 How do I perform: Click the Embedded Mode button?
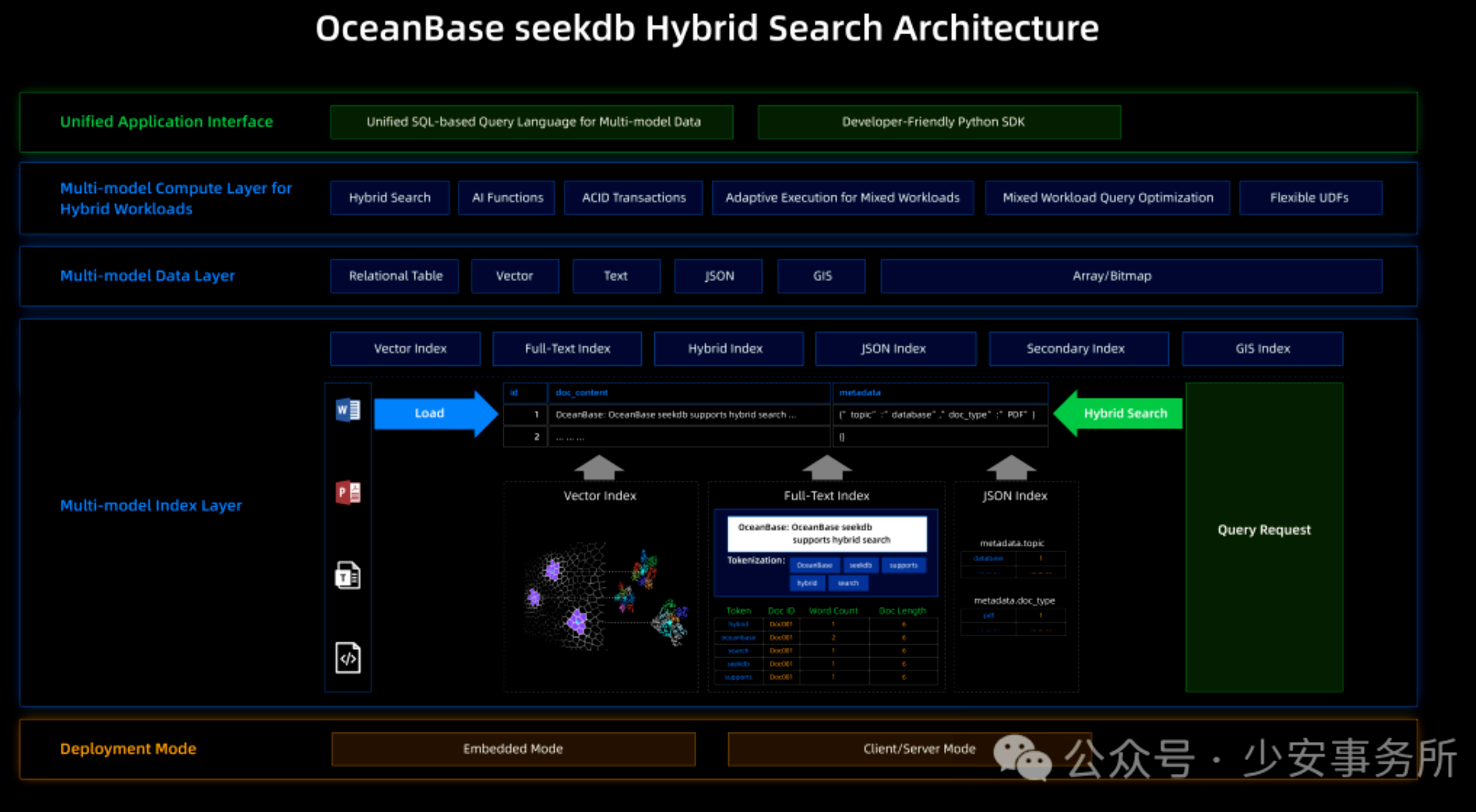point(513,748)
